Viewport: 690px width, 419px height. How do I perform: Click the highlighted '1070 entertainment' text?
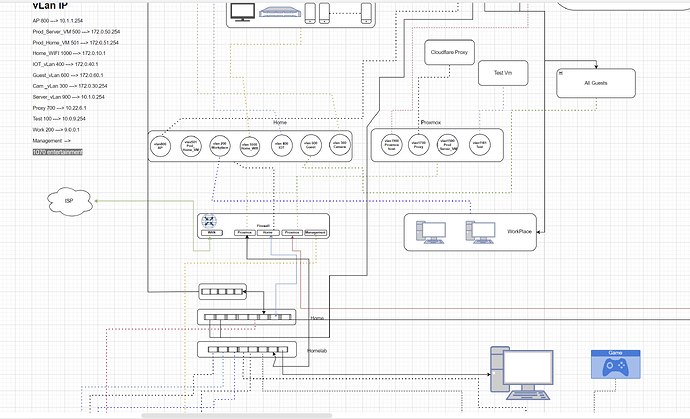click(x=58, y=152)
